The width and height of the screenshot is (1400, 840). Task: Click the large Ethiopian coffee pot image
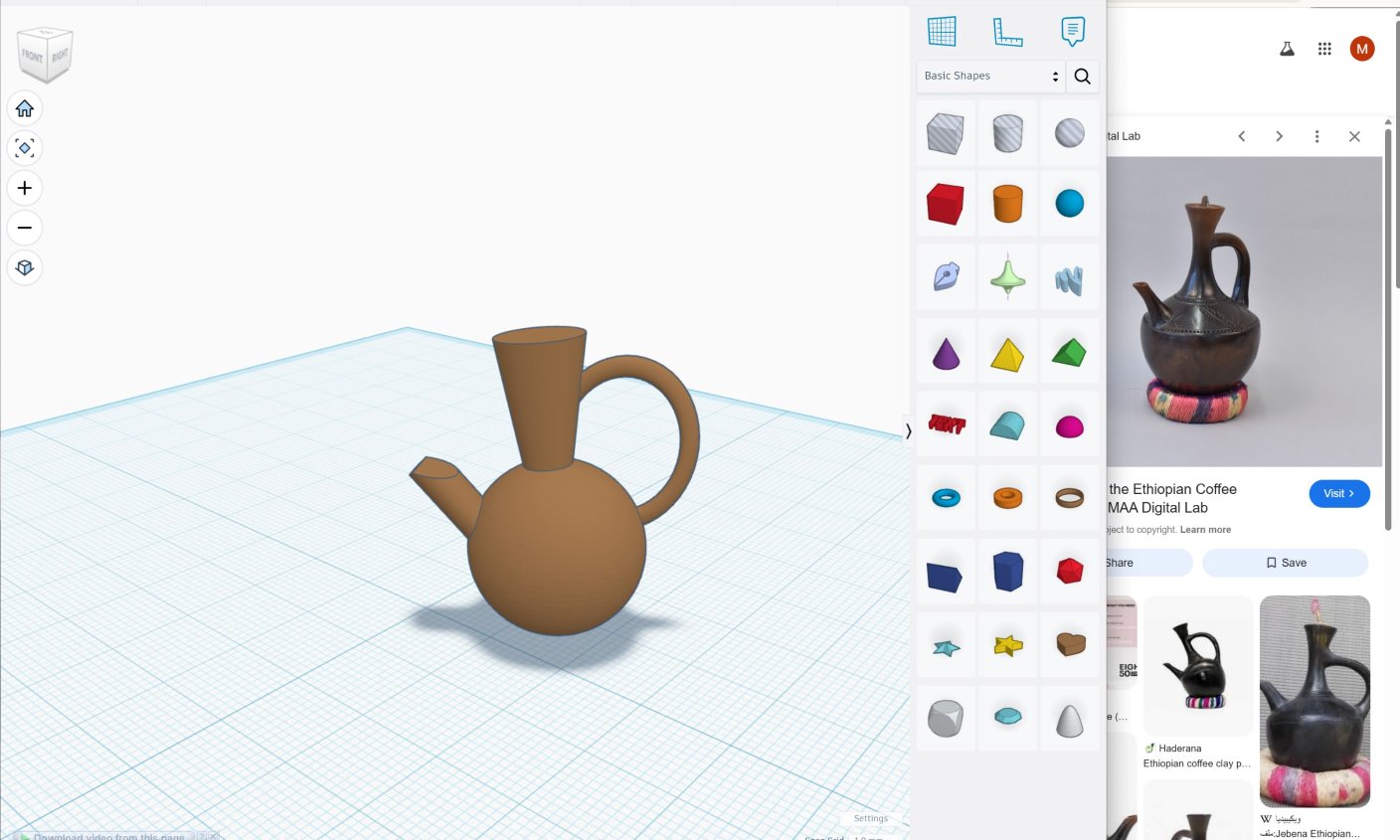(1244, 311)
